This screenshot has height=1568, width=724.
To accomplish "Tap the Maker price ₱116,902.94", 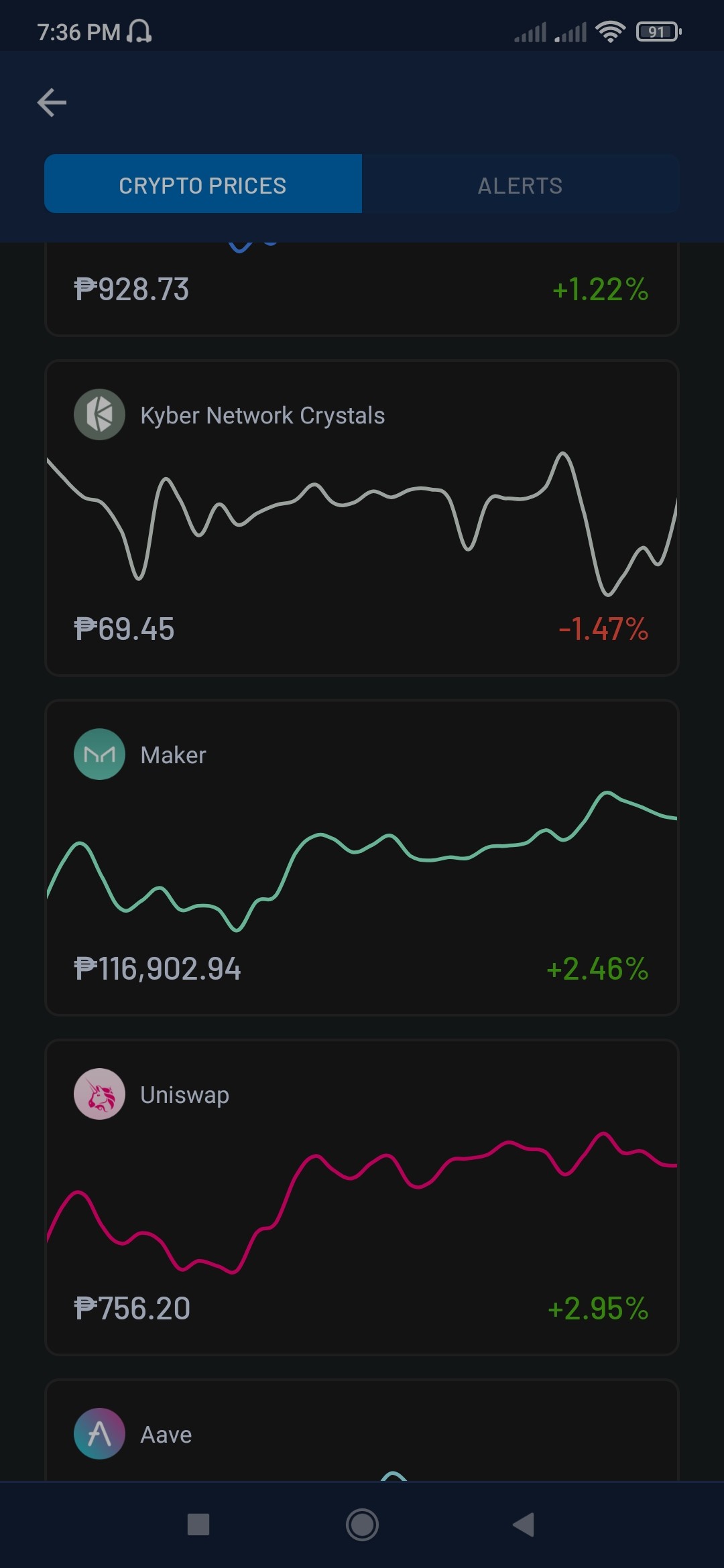I will click(158, 969).
